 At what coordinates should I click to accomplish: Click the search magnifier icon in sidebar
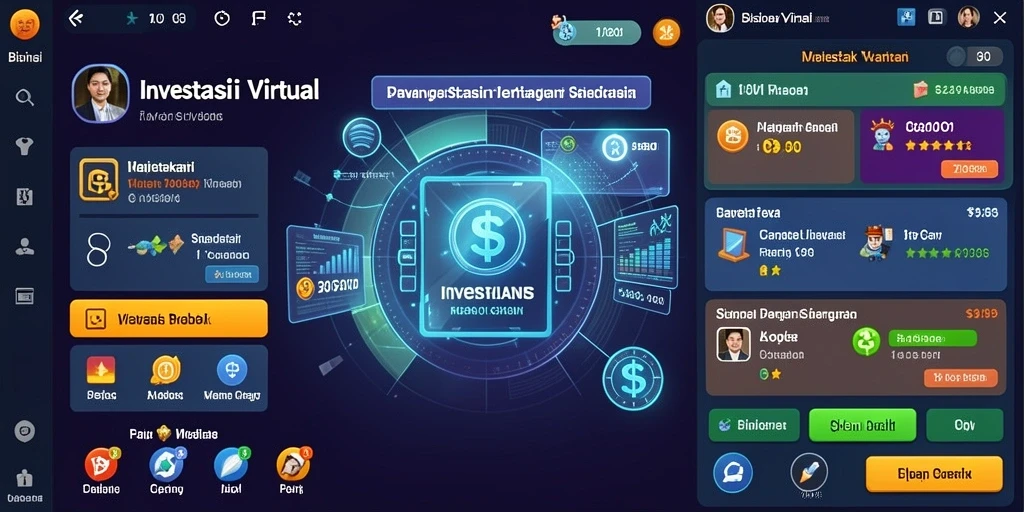[x=25, y=98]
